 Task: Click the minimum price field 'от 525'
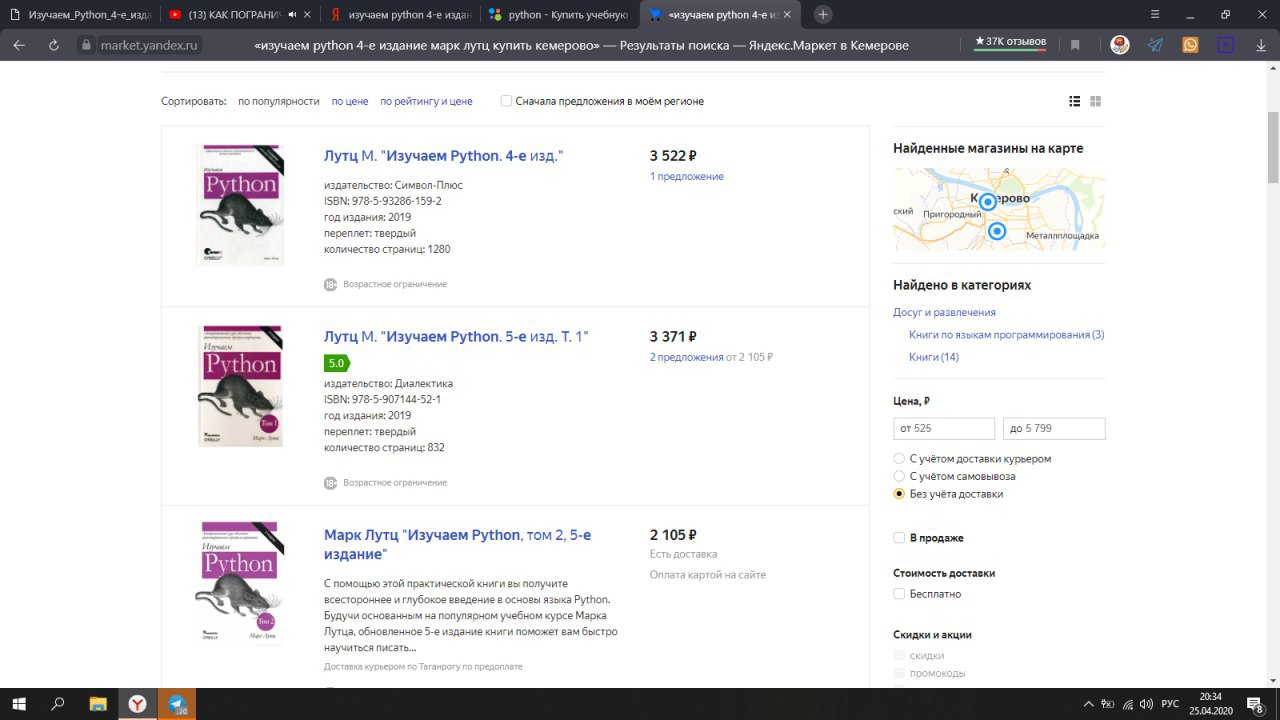pyautogui.click(x=944, y=428)
